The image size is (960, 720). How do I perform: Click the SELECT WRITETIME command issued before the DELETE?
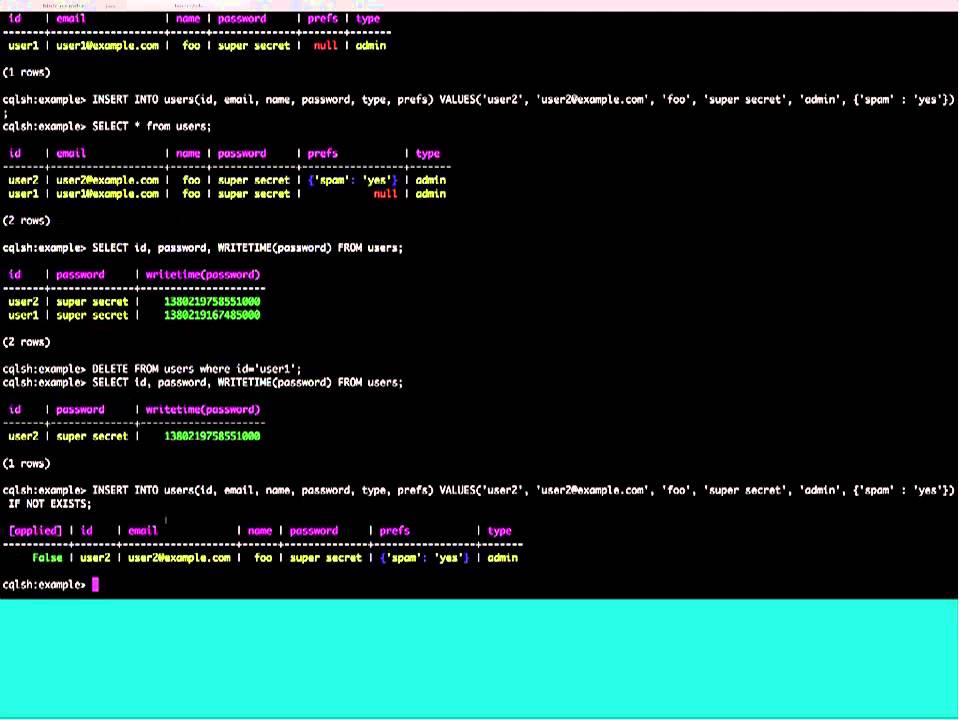[247, 248]
